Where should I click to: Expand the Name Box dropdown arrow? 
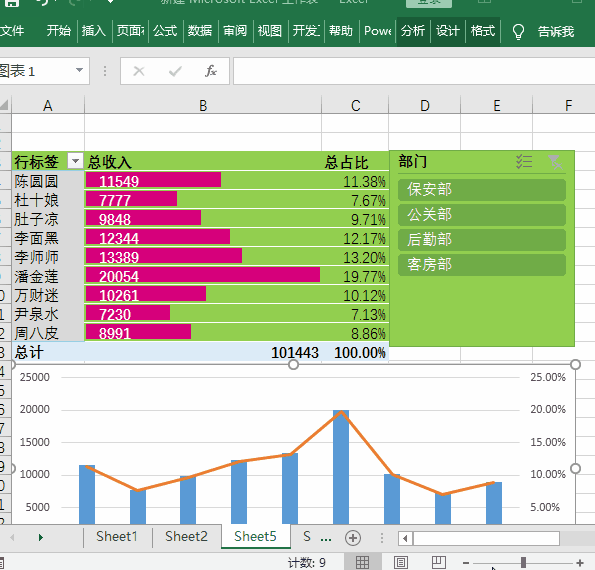point(79,70)
